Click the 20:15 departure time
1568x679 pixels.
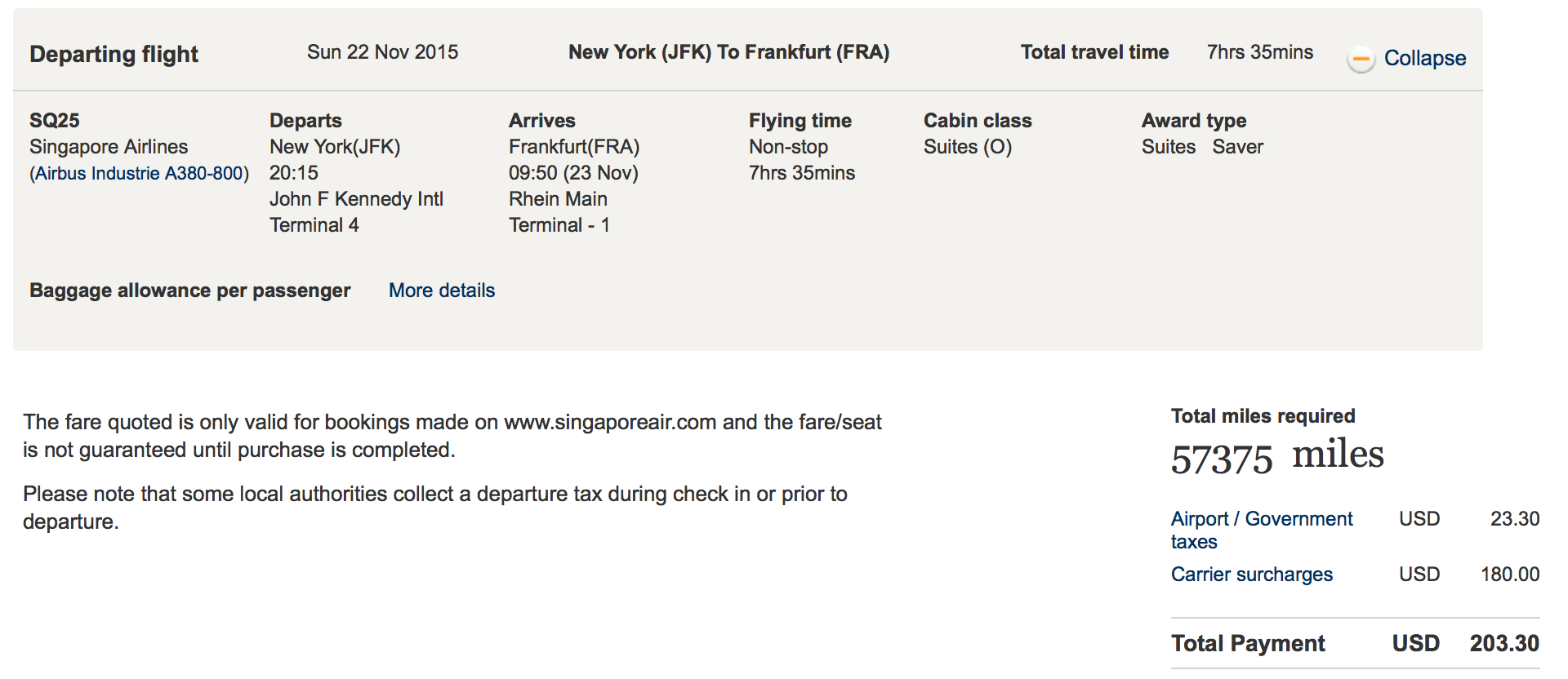(294, 173)
